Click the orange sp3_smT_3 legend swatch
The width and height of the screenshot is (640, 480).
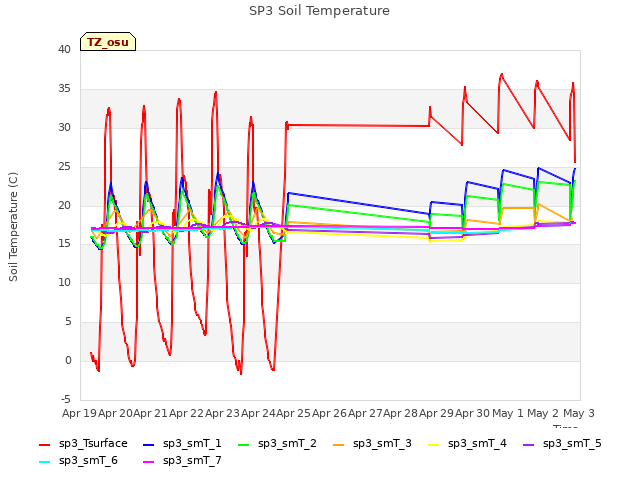[x=339, y=444]
